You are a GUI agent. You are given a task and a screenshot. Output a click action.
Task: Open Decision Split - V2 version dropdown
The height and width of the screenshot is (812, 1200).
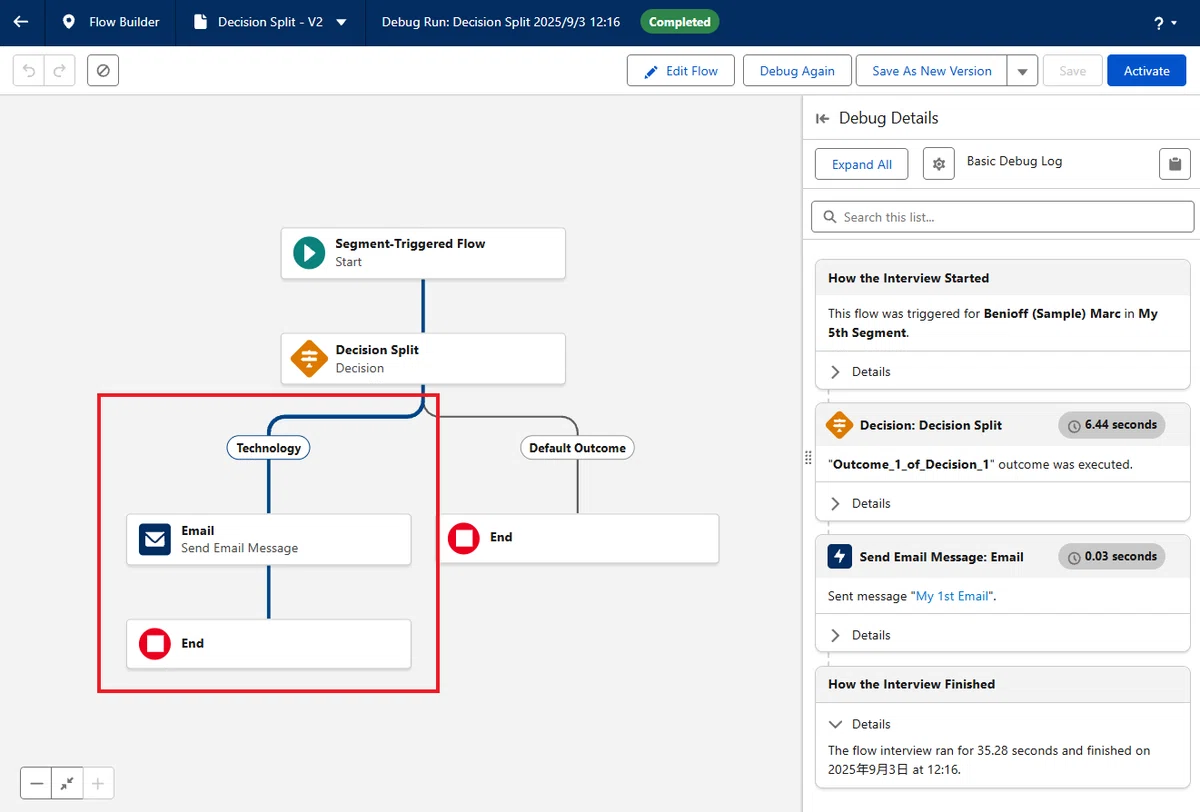342,22
